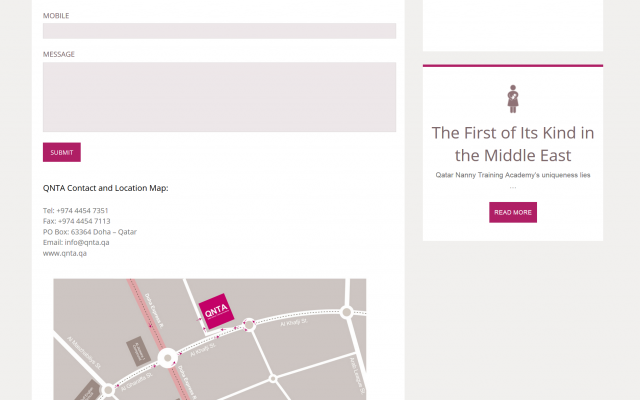Click the PO Box 63364 Doha address line
This screenshot has height=400, width=640.
pos(90,232)
